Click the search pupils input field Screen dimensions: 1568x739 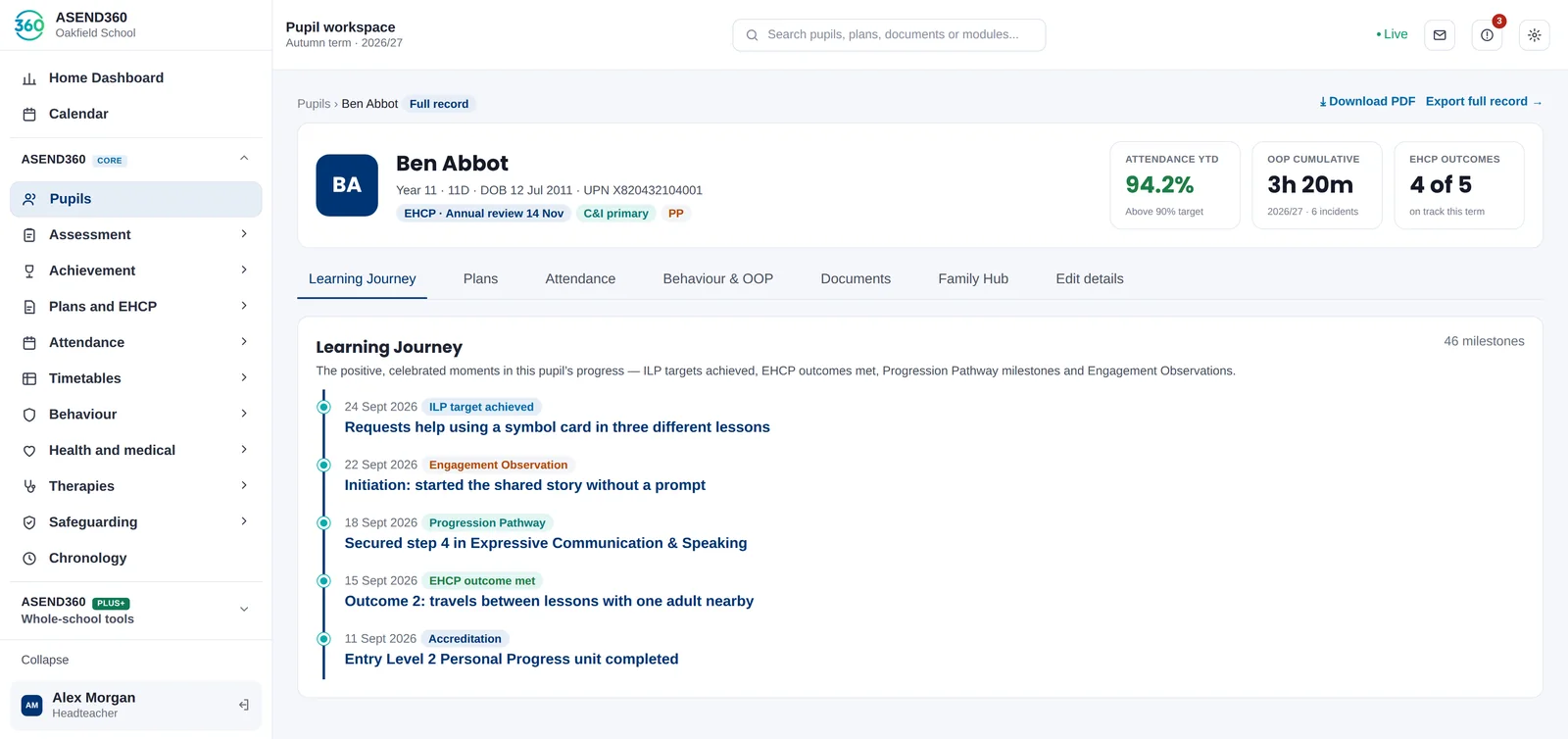(889, 35)
